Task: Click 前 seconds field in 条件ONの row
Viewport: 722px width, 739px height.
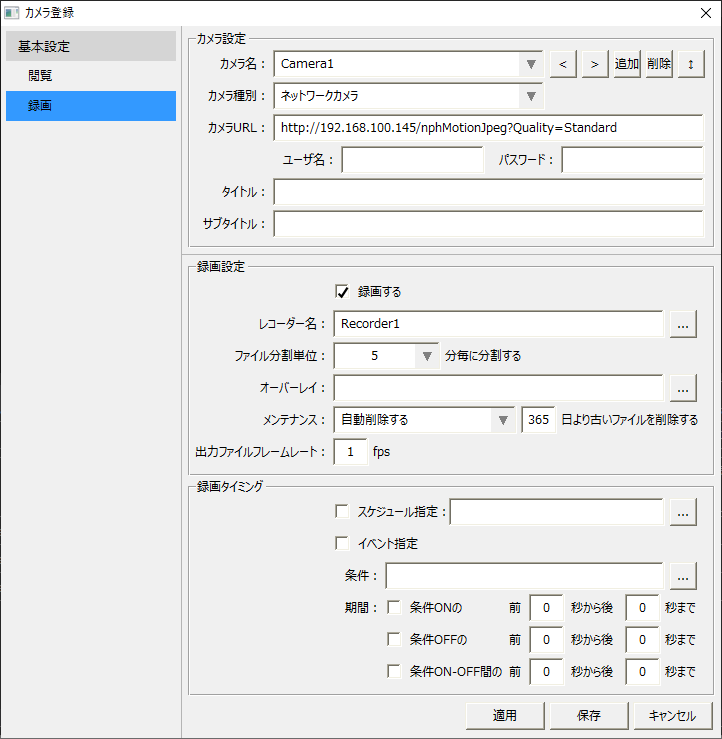Action: (546, 608)
